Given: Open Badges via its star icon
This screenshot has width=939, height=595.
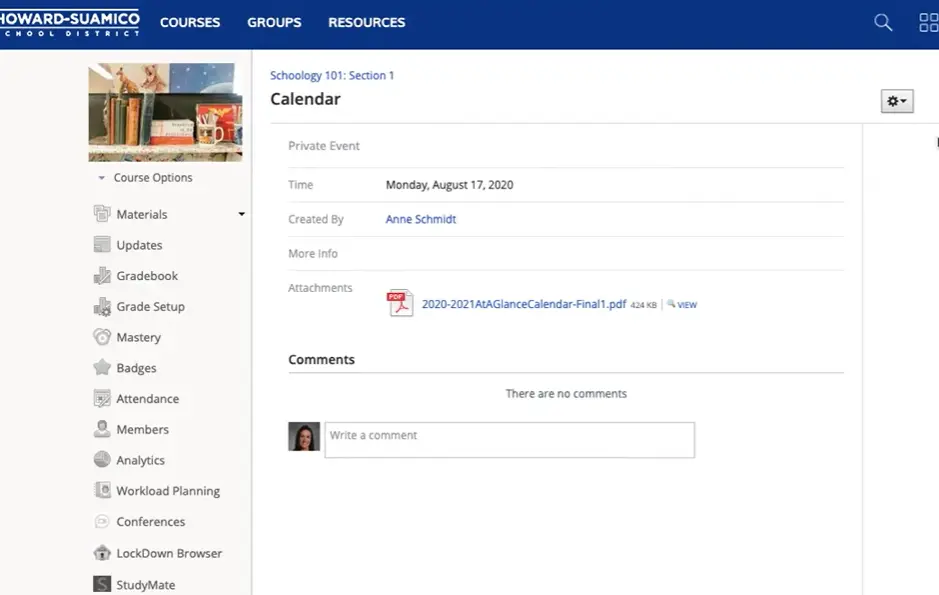Looking at the screenshot, I should [x=102, y=368].
